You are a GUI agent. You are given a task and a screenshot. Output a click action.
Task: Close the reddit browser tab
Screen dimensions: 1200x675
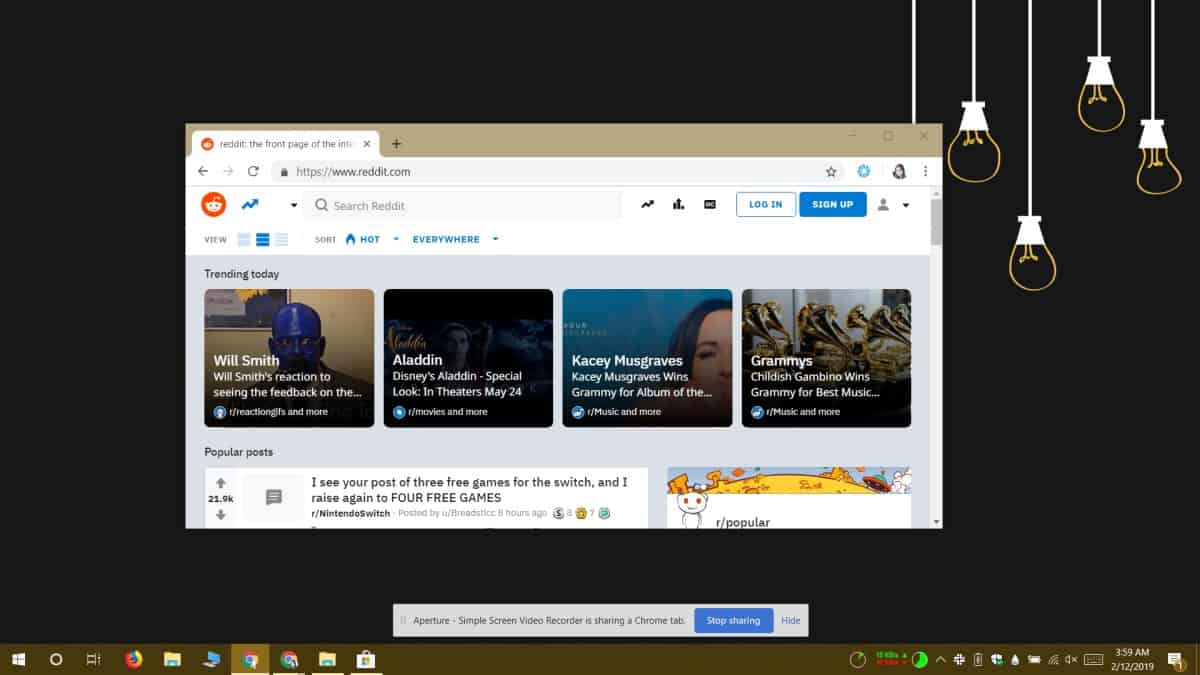pyautogui.click(x=367, y=144)
